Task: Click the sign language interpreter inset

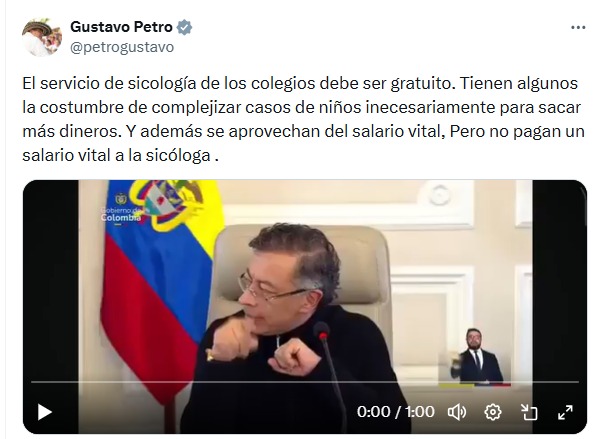Action: tap(476, 355)
